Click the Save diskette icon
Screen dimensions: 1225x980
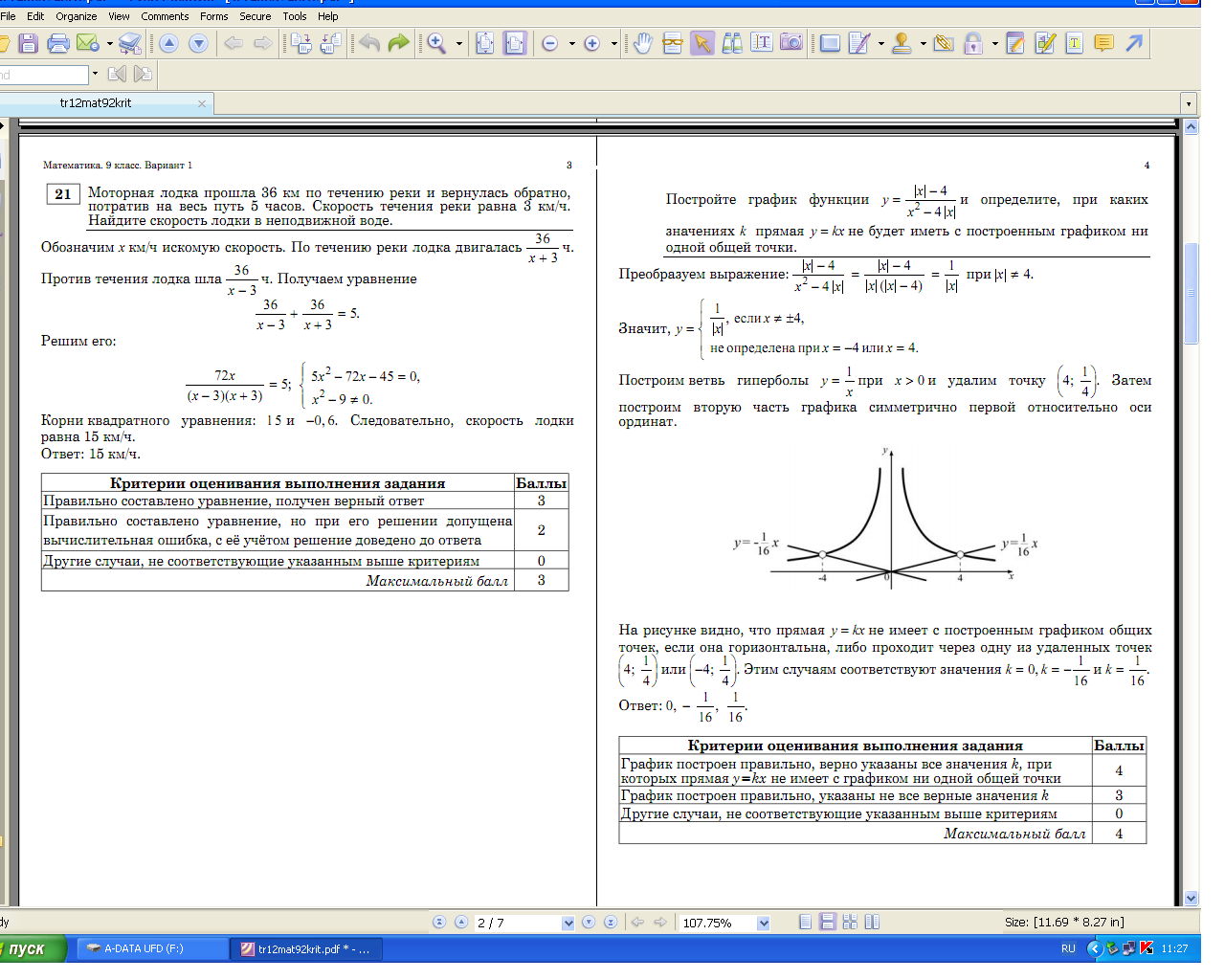click(x=28, y=43)
